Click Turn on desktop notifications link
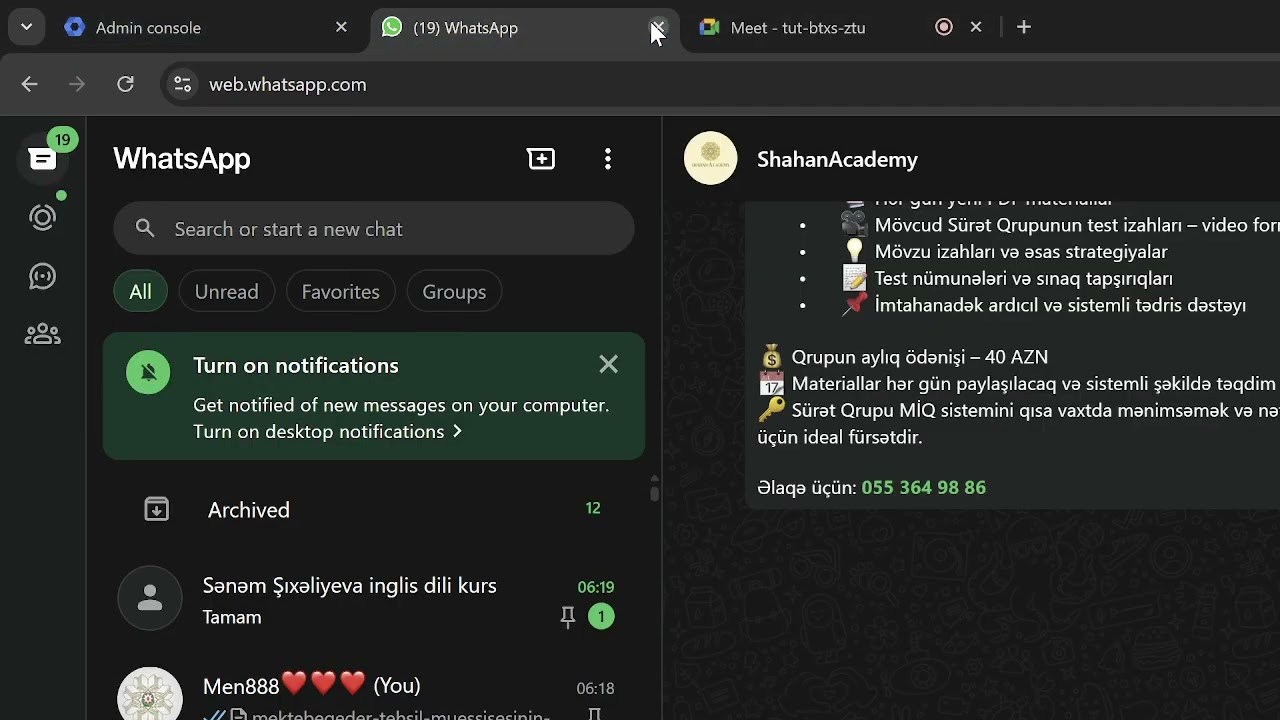Image resolution: width=1280 pixels, height=720 pixels. (x=328, y=432)
